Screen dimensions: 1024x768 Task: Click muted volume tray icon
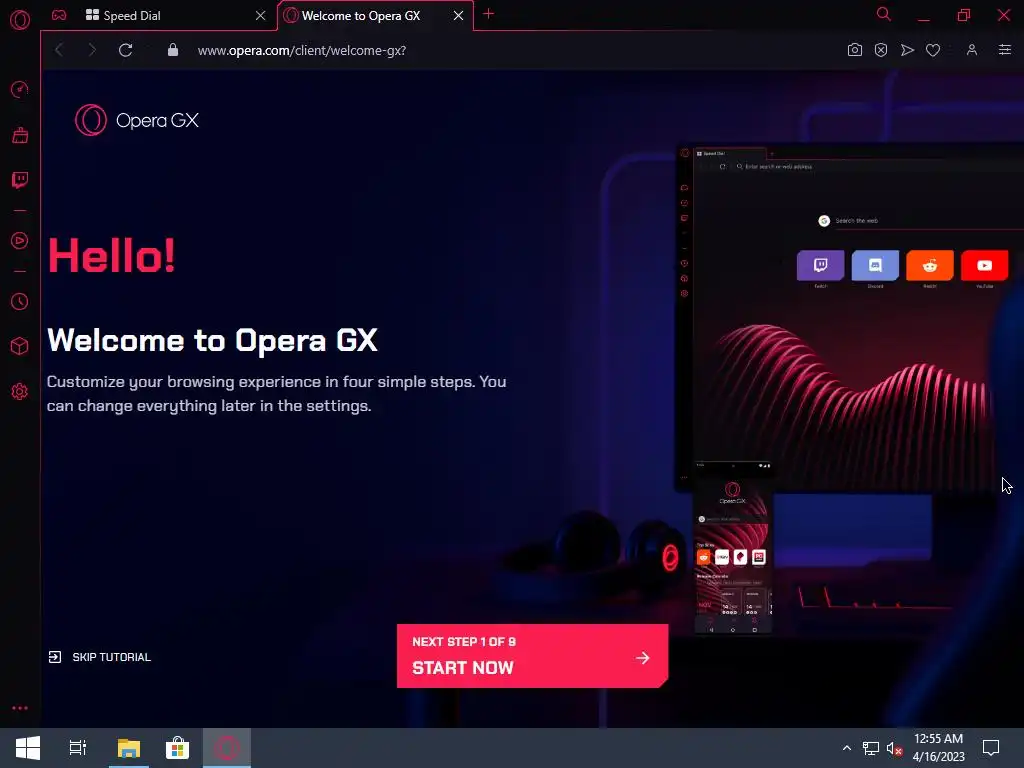coord(894,748)
